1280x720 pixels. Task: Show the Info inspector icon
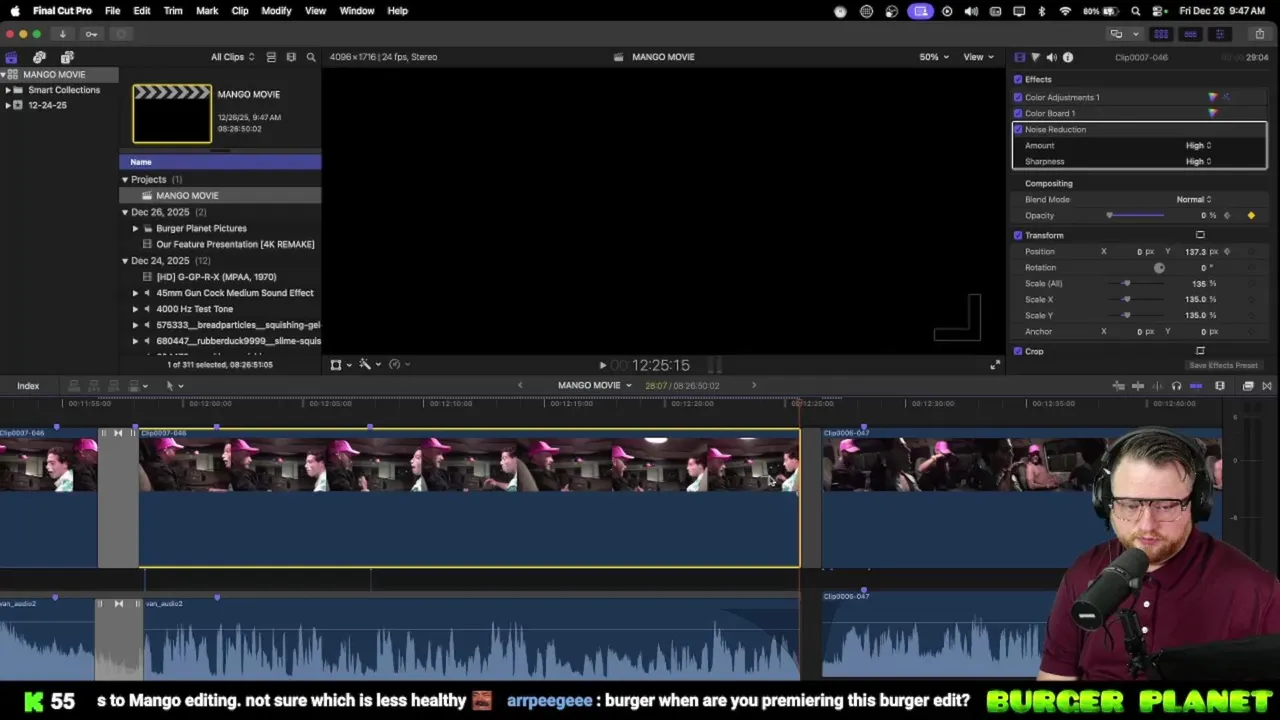pos(1068,57)
